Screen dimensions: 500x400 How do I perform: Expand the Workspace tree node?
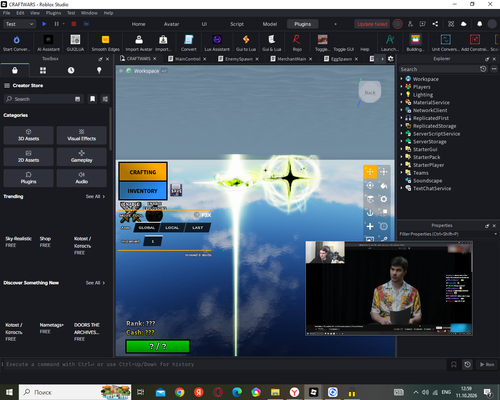[401, 79]
